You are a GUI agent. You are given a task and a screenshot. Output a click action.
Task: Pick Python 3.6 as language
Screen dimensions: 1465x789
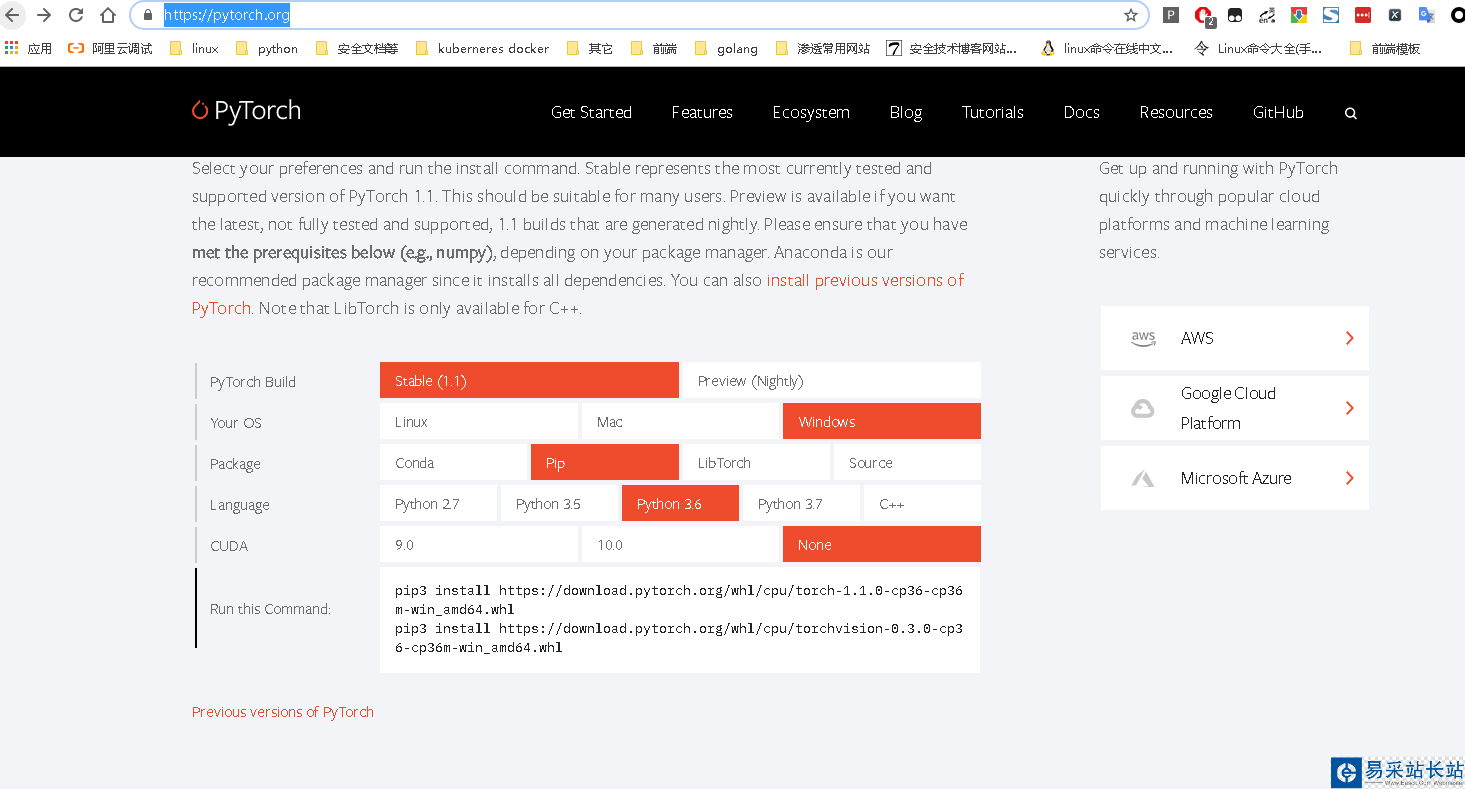tap(680, 503)
